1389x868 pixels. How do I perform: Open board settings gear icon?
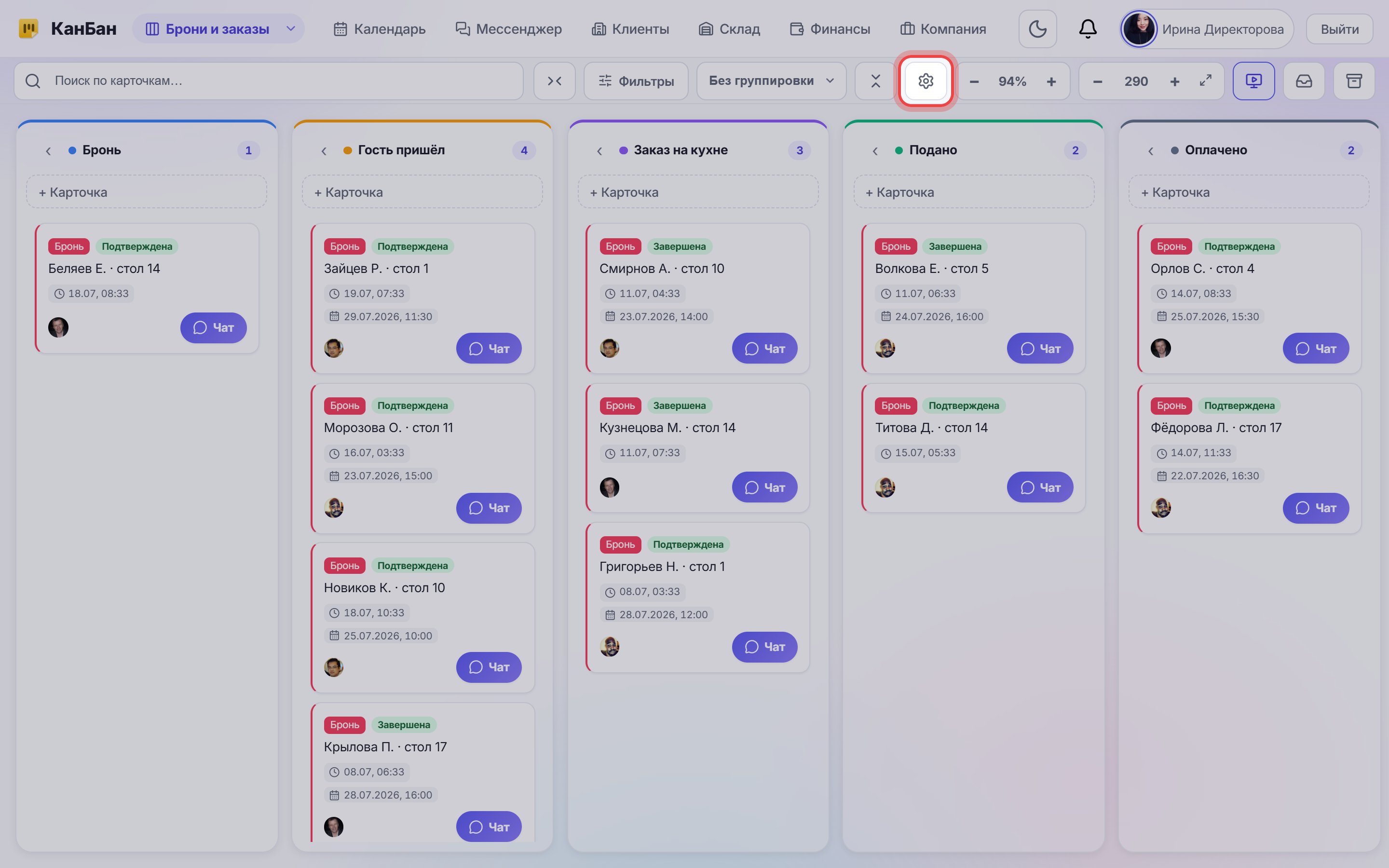[925, 81]
